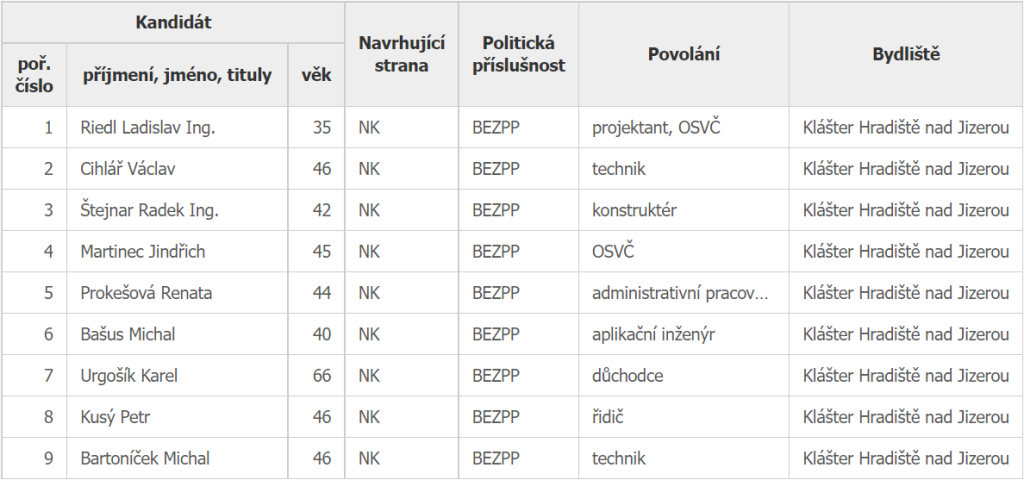Click the 'aplikační inženýr' occupation cell
This screenshot has width=1024, height=480.
click(653, 334)
